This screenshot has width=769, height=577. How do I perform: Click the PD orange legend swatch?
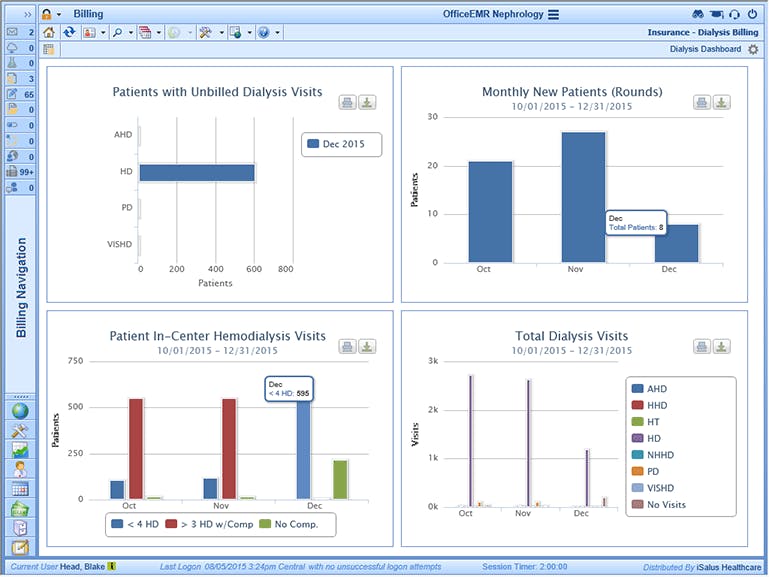coord(638,471)
